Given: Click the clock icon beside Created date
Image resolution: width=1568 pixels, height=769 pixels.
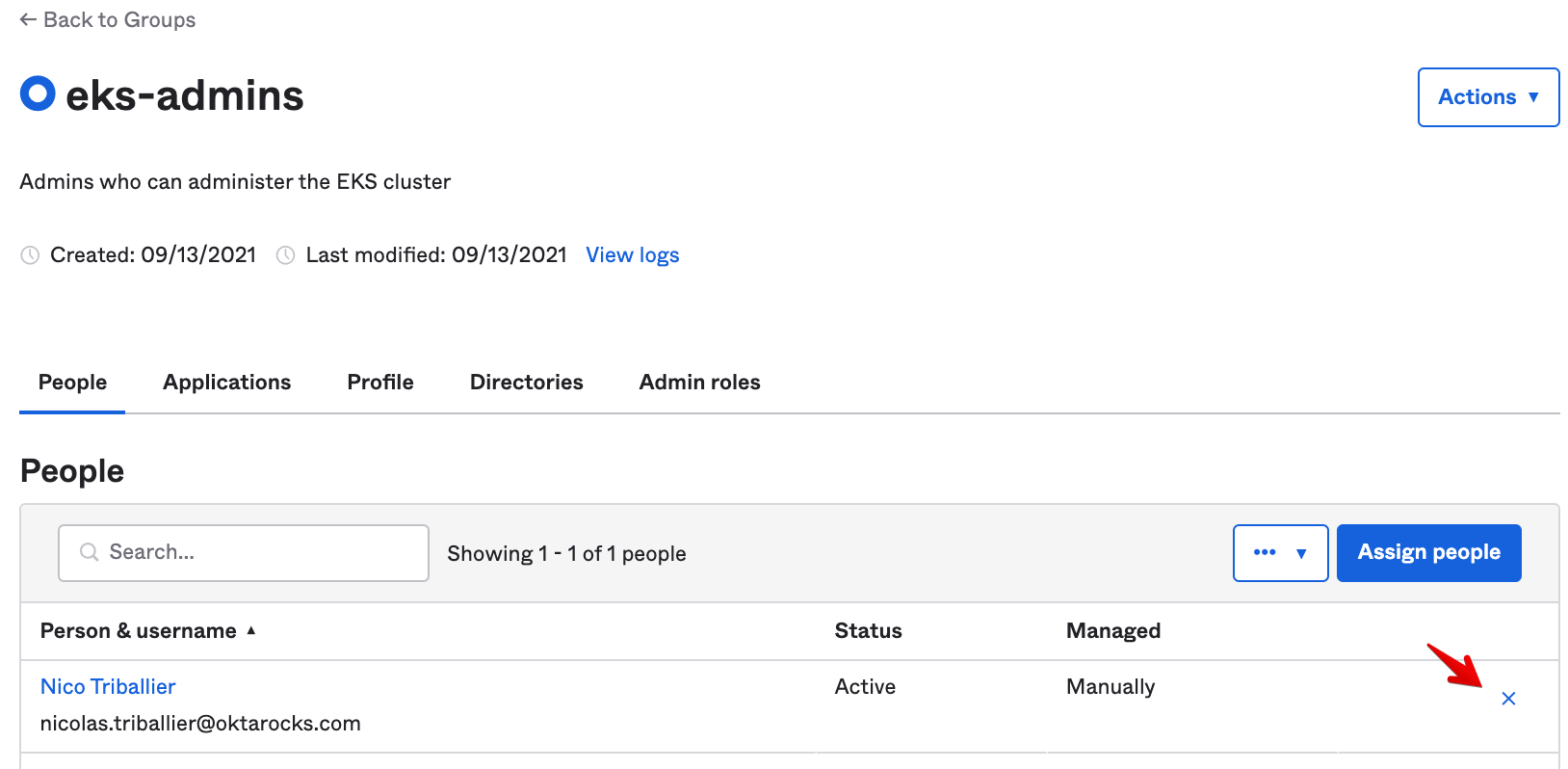Looking at the screenshot, I should pos(31,255).
